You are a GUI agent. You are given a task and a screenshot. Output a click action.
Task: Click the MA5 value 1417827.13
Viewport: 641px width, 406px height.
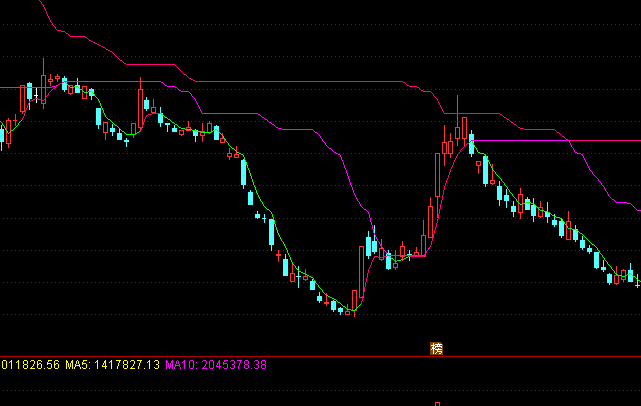(x=127, y=365)
